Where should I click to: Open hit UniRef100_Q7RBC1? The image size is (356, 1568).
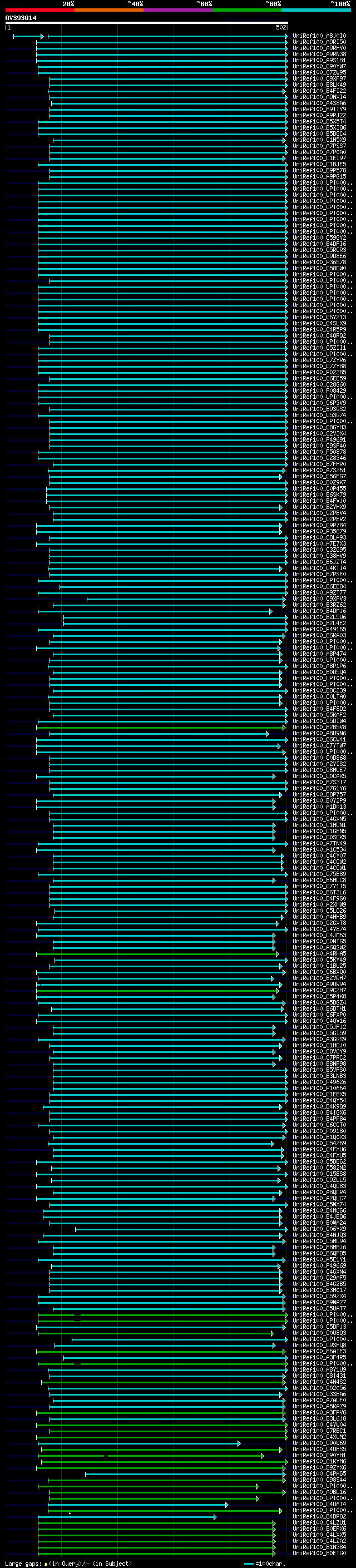[x=319, y=1431]
